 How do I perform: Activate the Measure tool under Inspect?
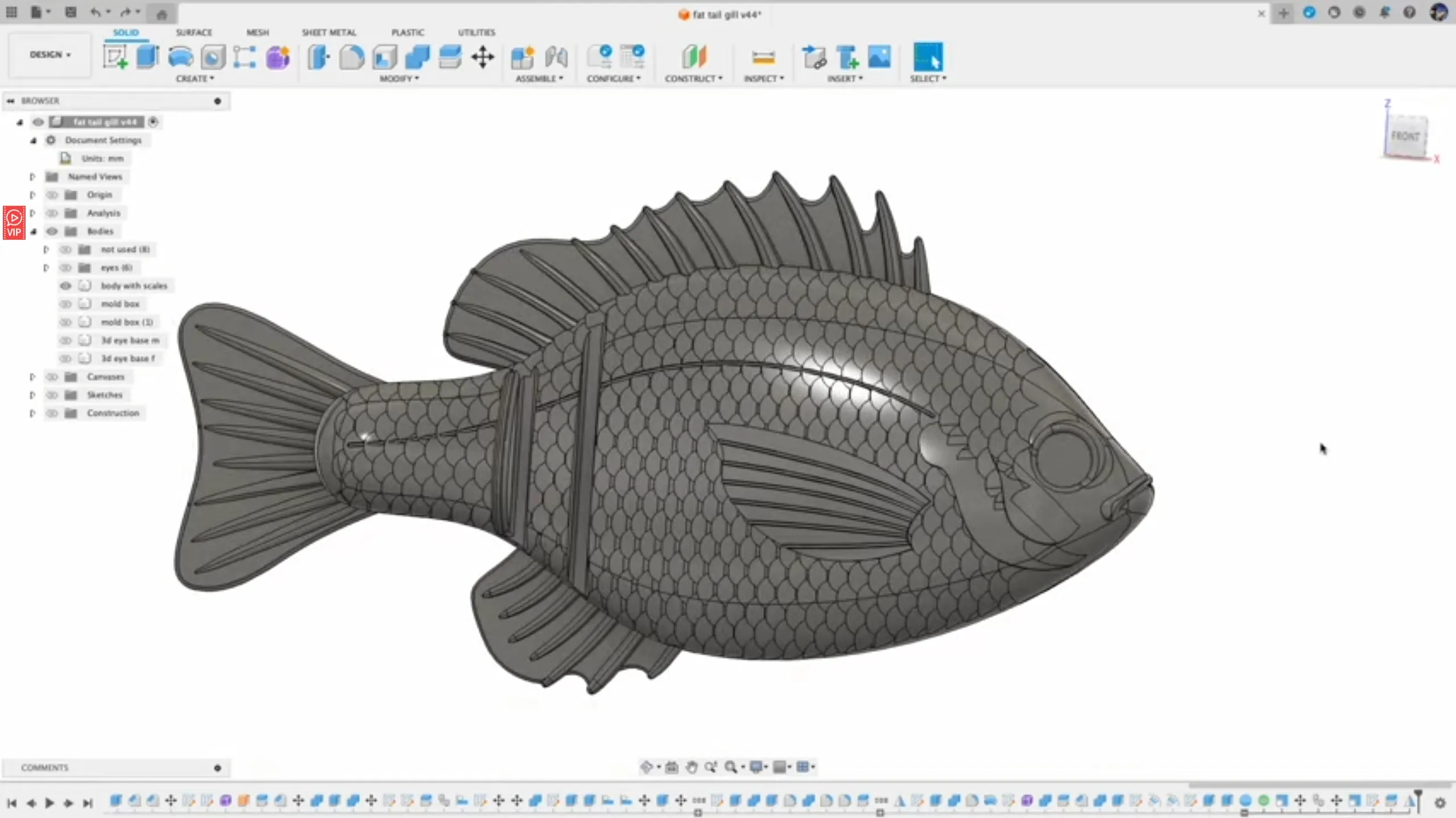(764, 57)
